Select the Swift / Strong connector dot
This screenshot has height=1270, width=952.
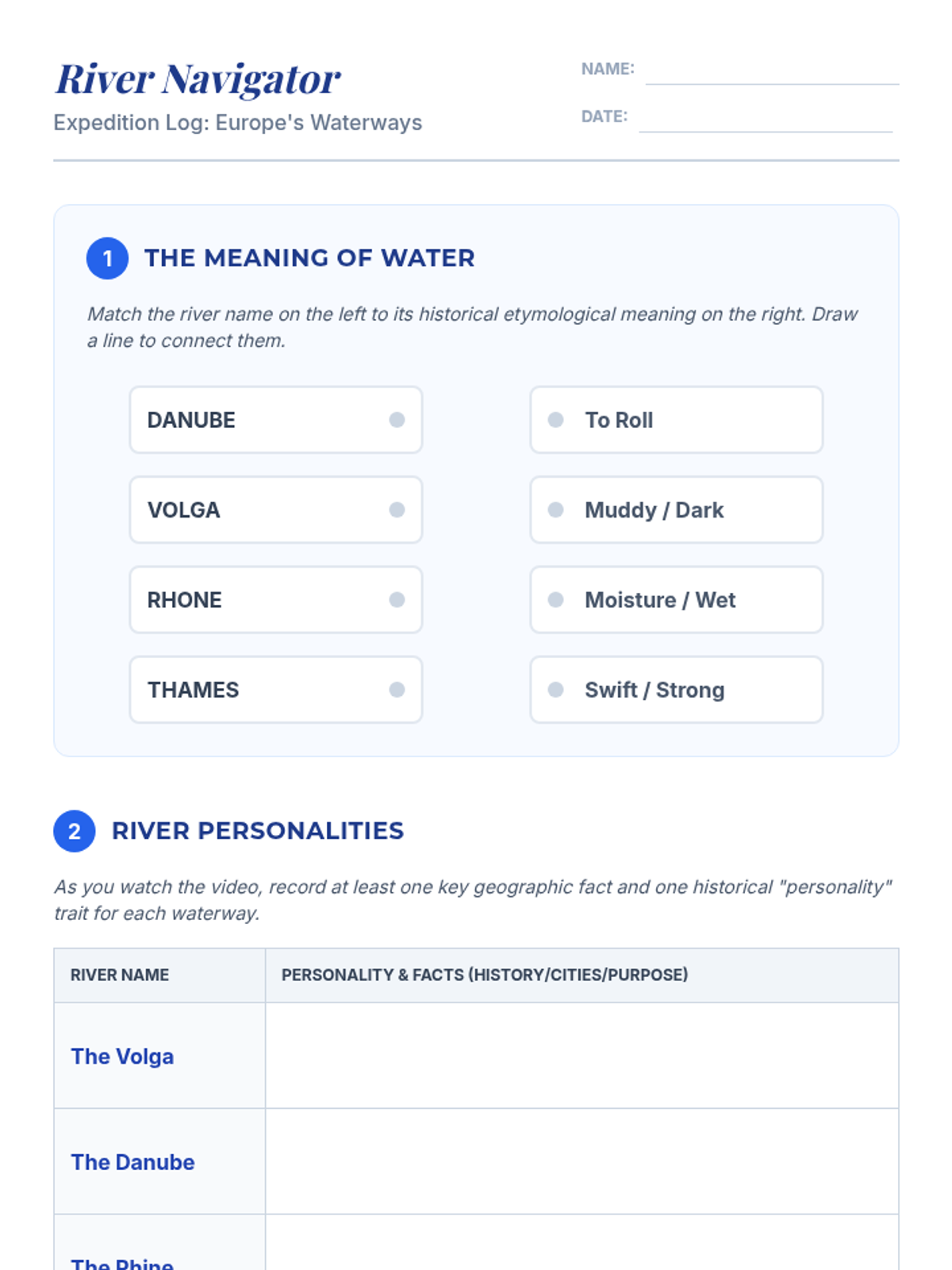click(x=556, y=690)
